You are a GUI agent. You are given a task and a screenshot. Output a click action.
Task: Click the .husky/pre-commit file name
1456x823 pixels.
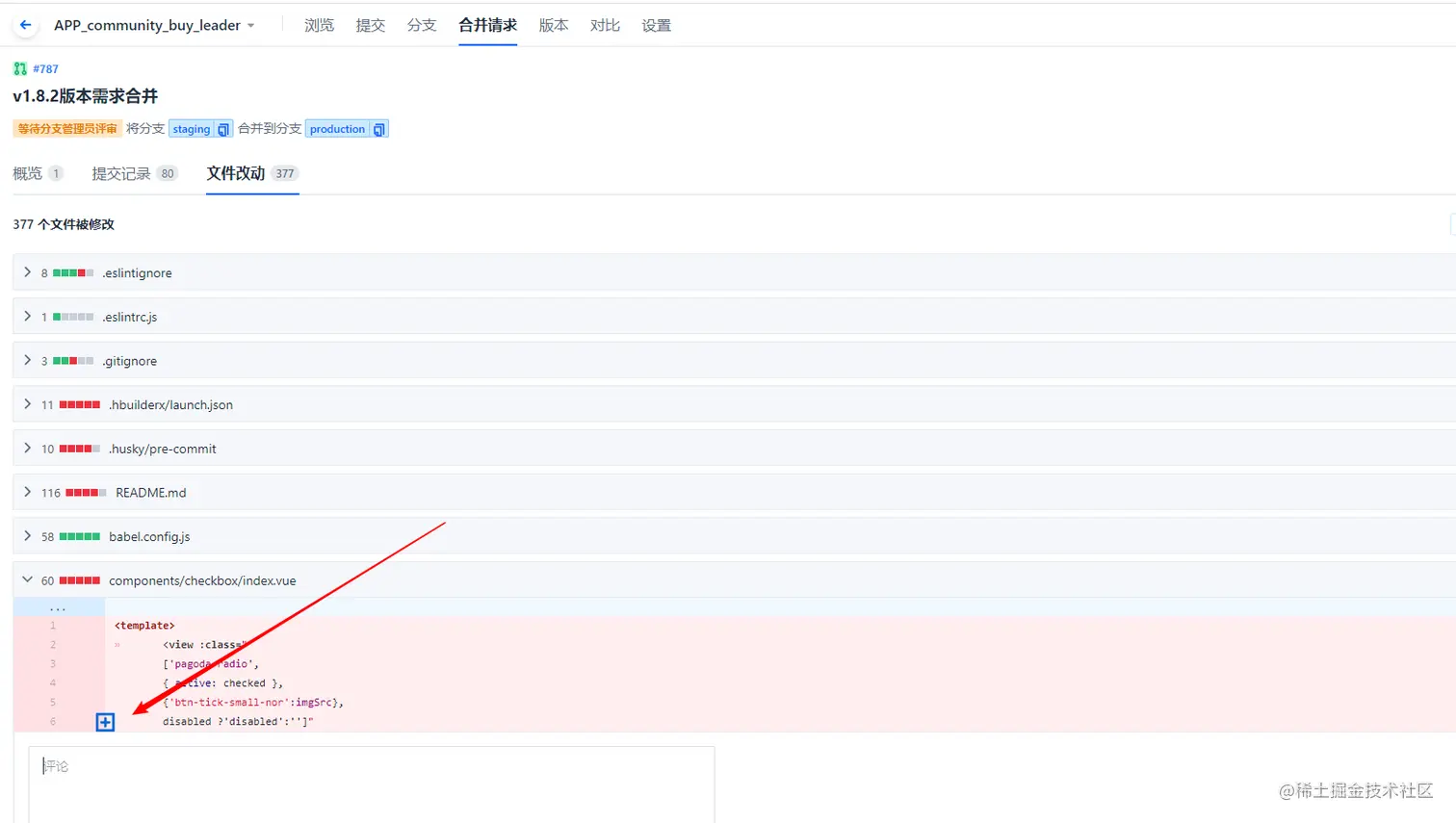point(162,449)
